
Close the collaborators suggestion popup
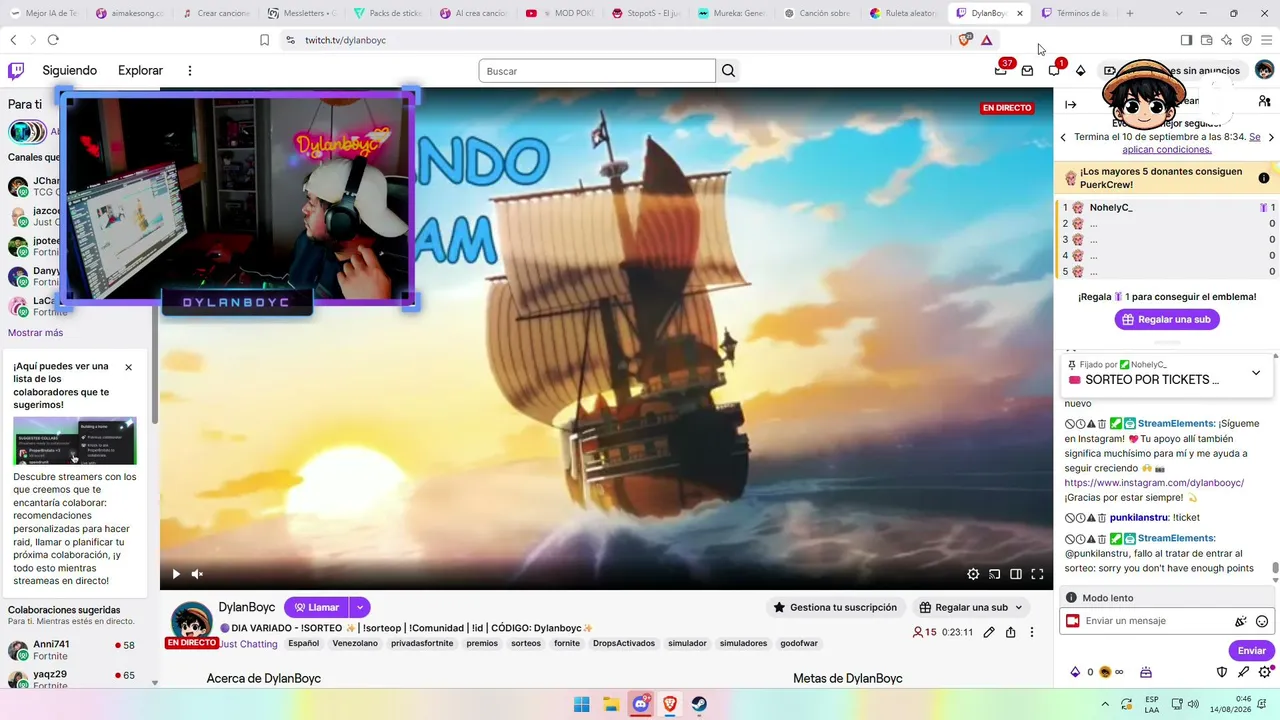128,367
